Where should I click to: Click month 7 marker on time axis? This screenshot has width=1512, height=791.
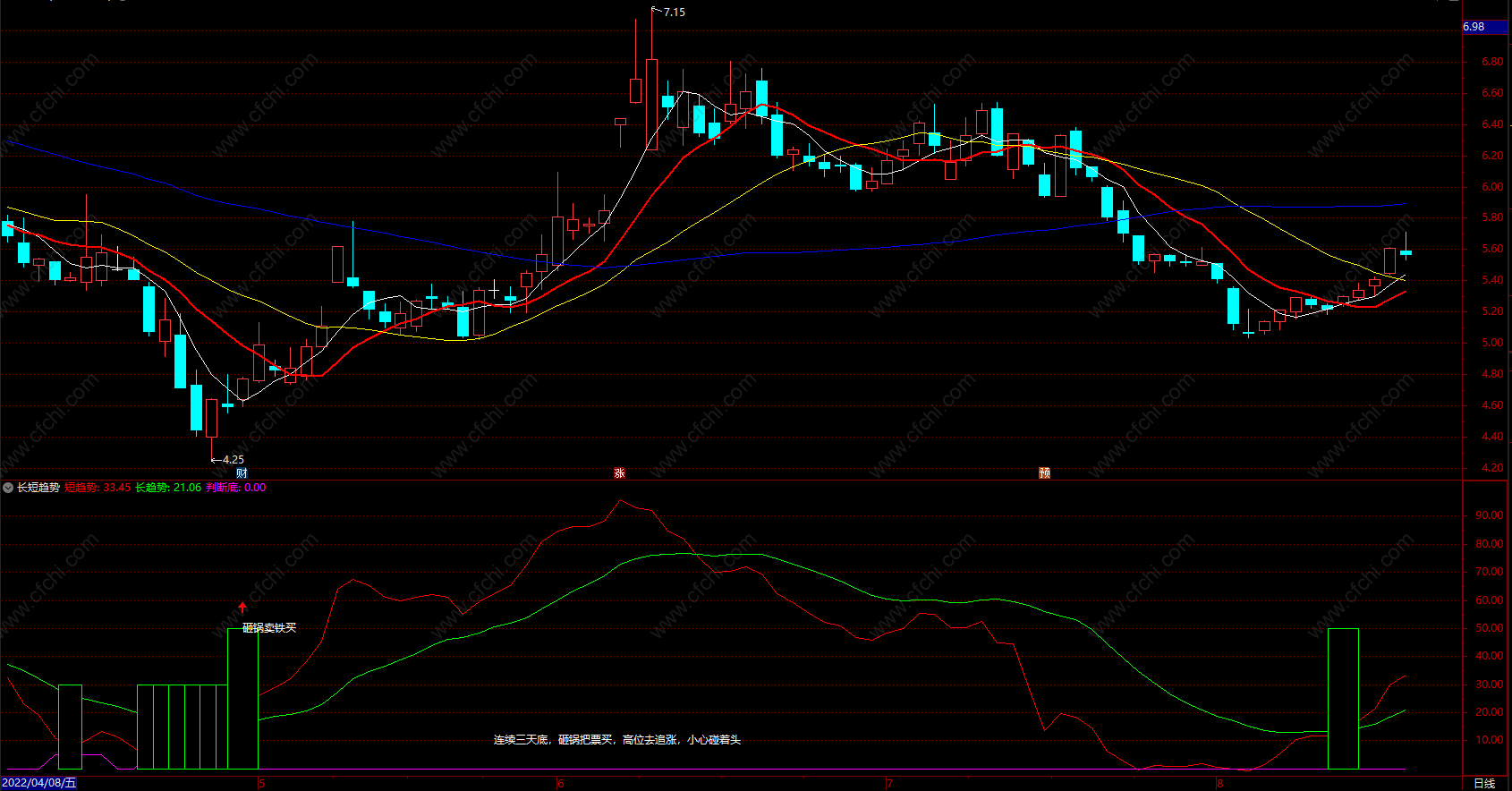tap(889, 784)
